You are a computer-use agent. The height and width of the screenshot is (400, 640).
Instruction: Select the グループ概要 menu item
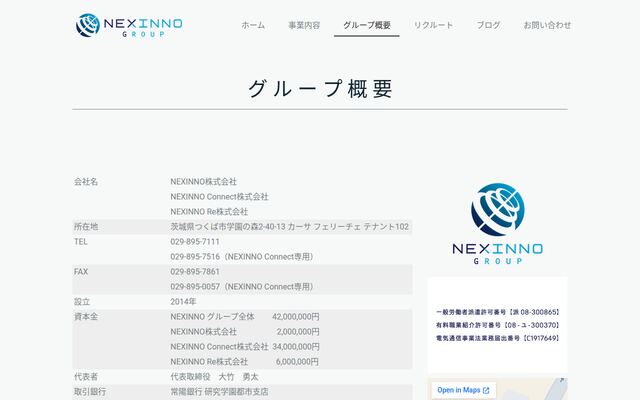coord(367,25)
